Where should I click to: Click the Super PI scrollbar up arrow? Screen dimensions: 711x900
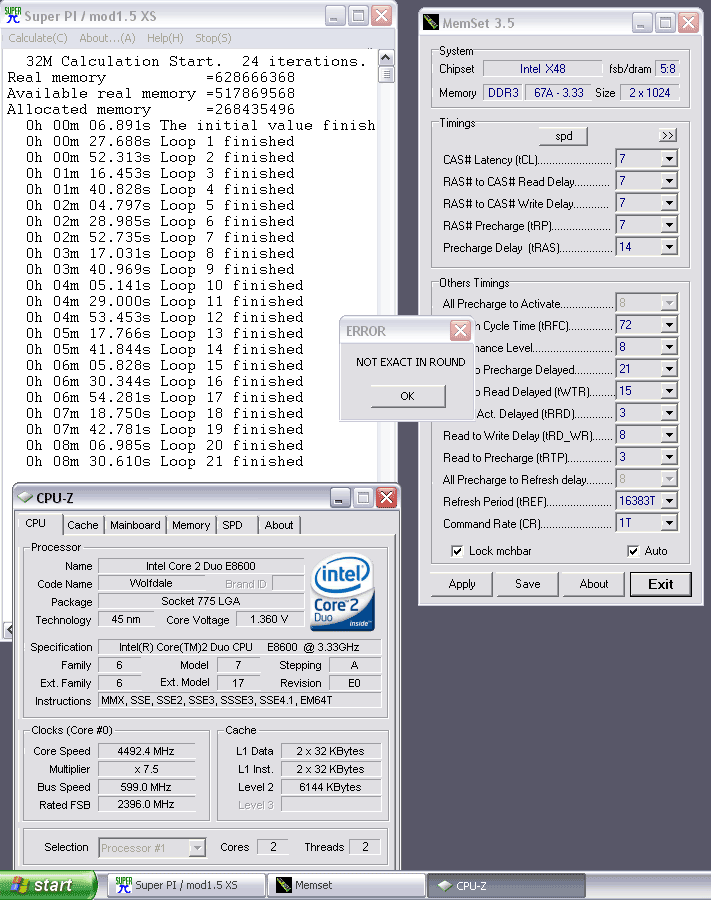(386, 58)
